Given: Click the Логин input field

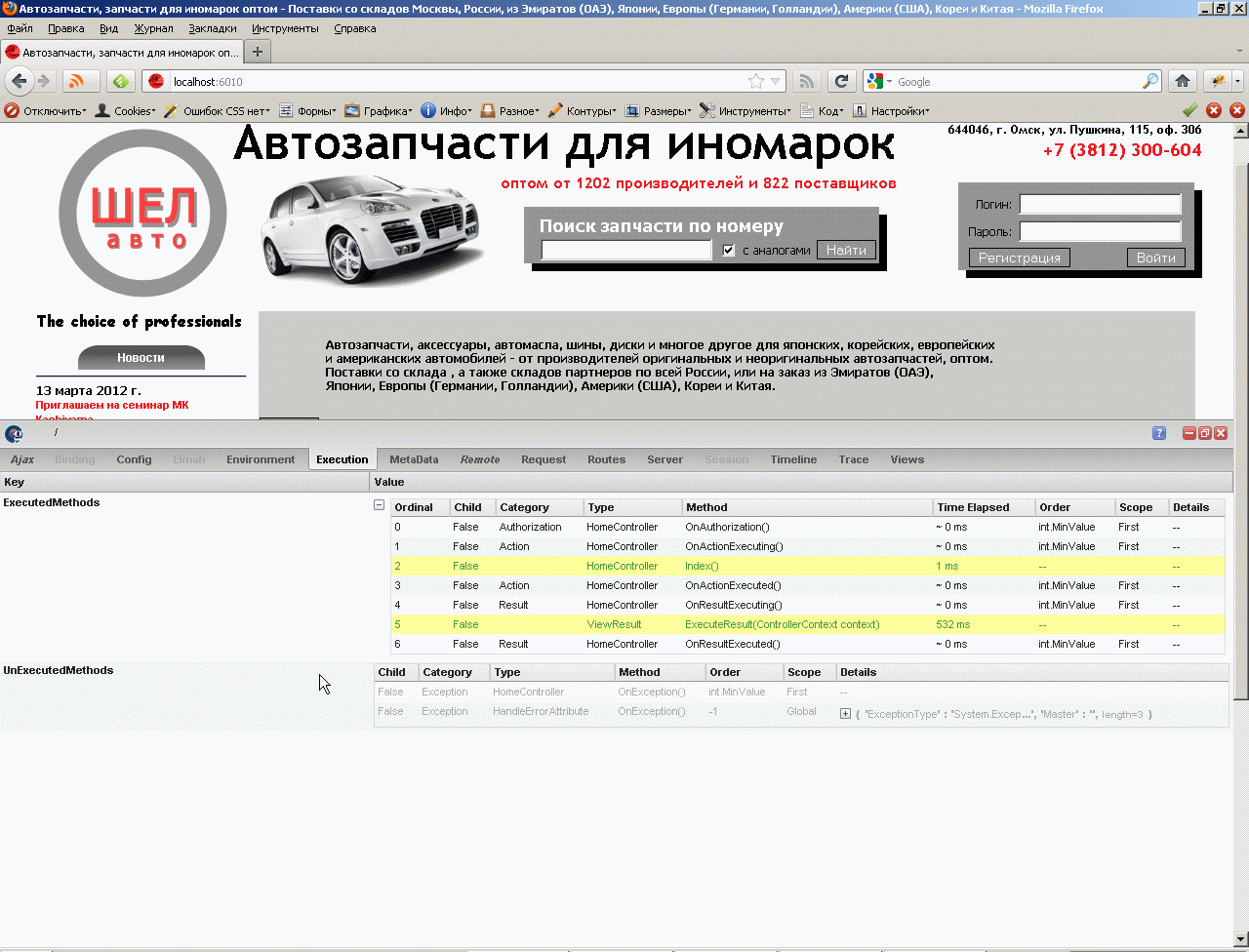Looking at the screenshot, I should click(1101, 204).
